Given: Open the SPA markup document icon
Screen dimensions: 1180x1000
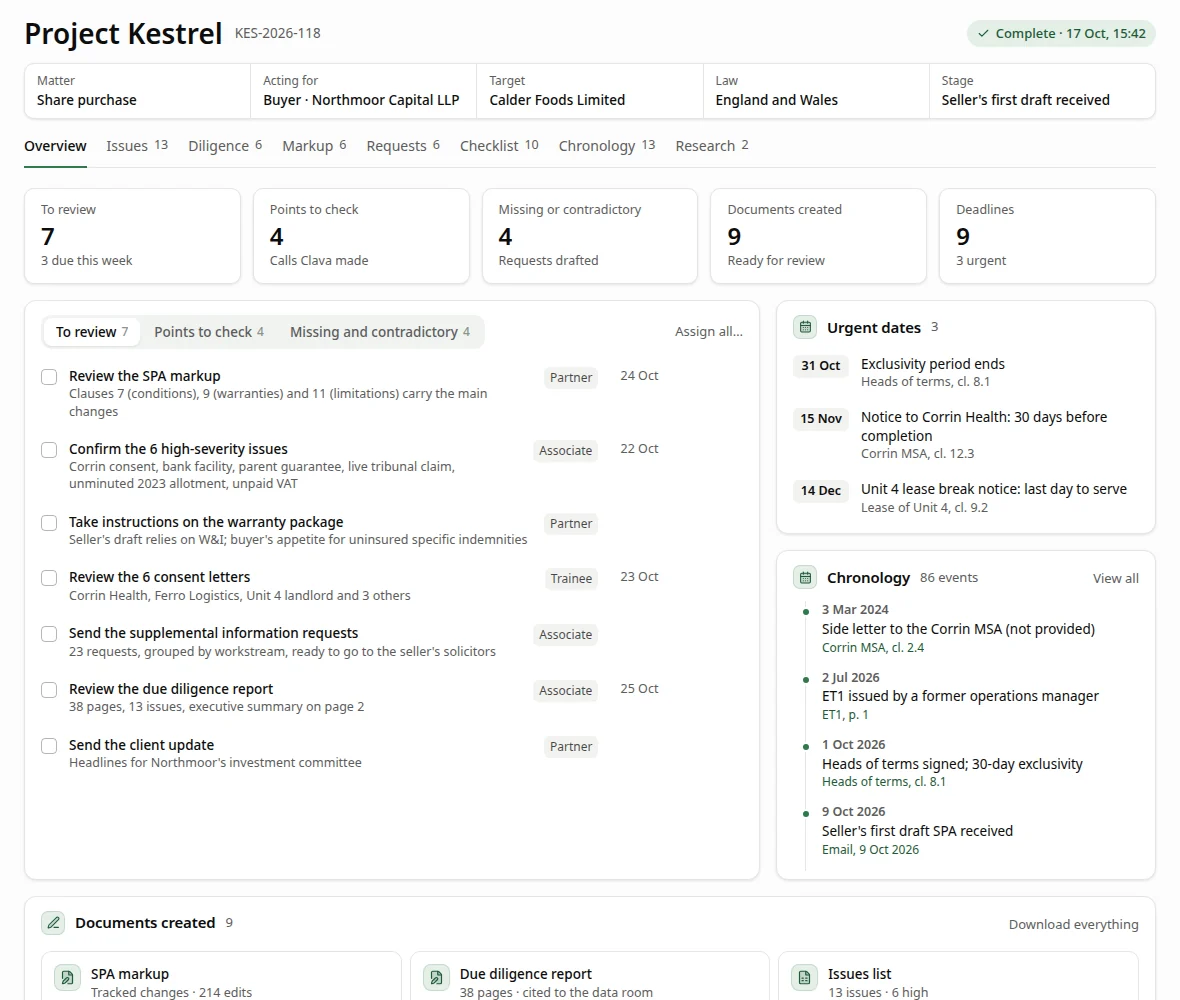Looking at the screenshot, I should click(x=68, y=978).
